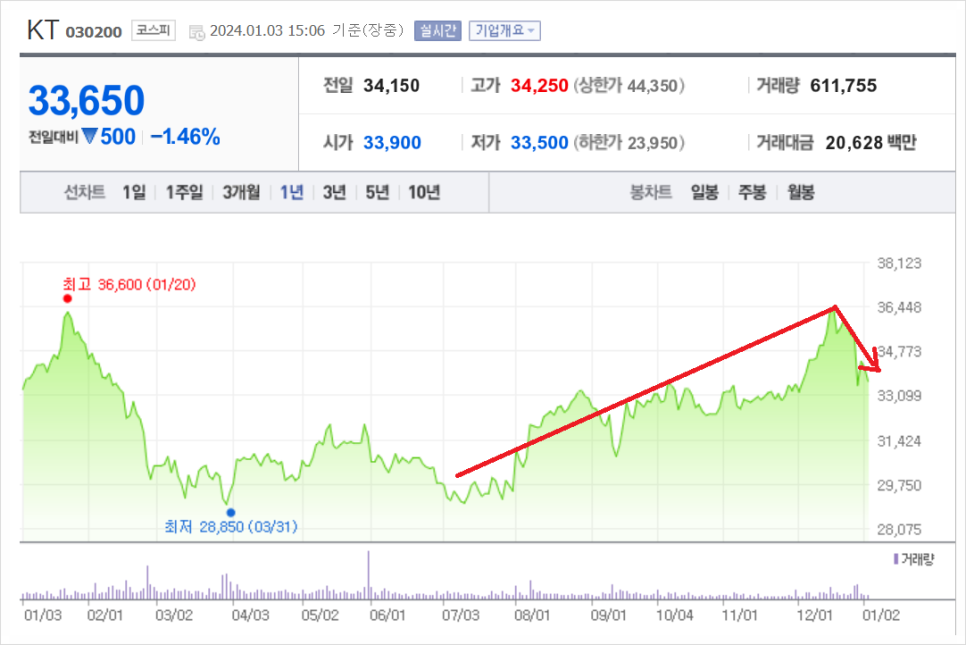Click the red 최고 marker dot
966x645 pixels.
pos(68,299)
